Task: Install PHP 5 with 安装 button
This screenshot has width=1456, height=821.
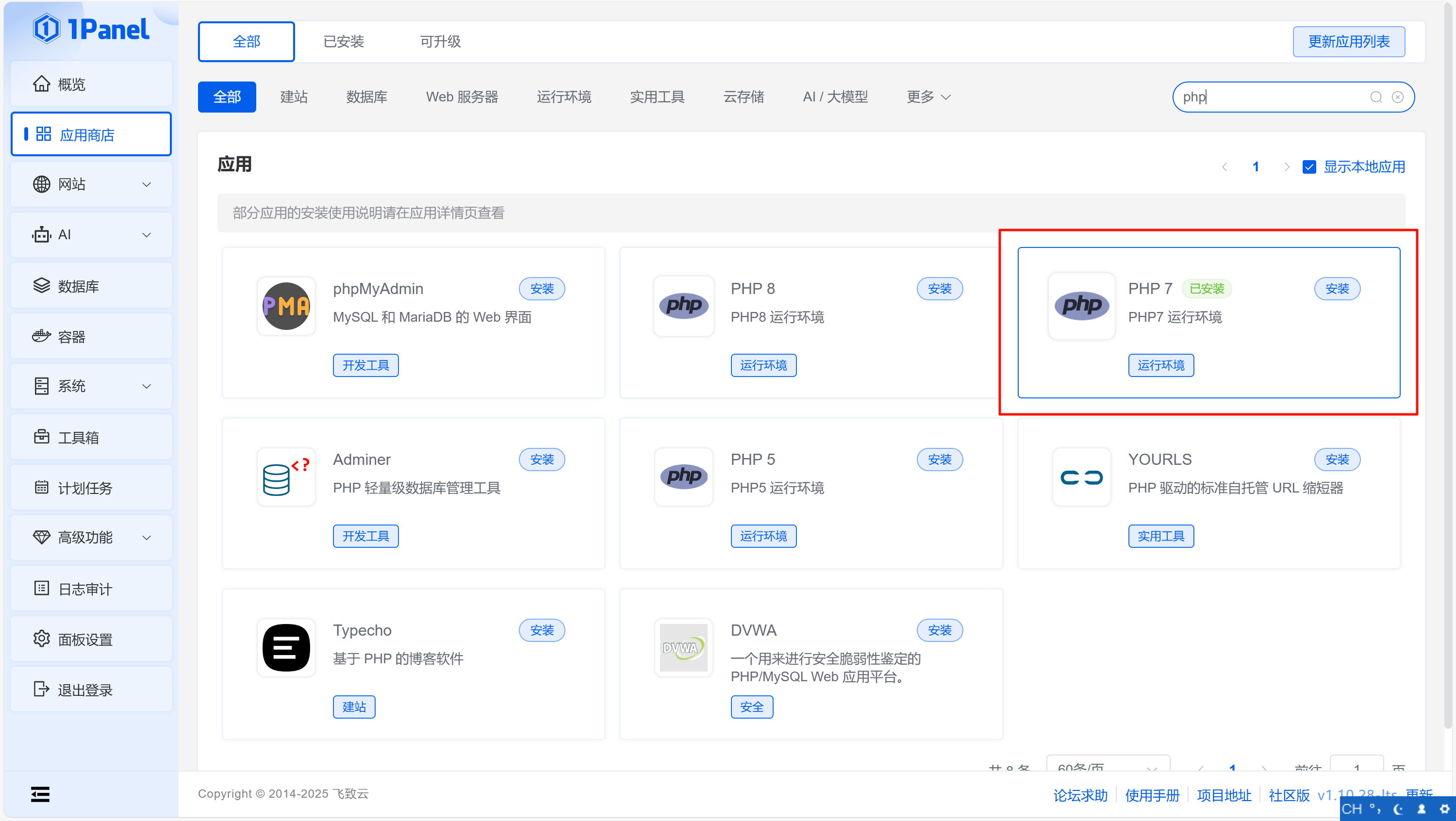Action: pyautogui.click(x=940, y=460)
